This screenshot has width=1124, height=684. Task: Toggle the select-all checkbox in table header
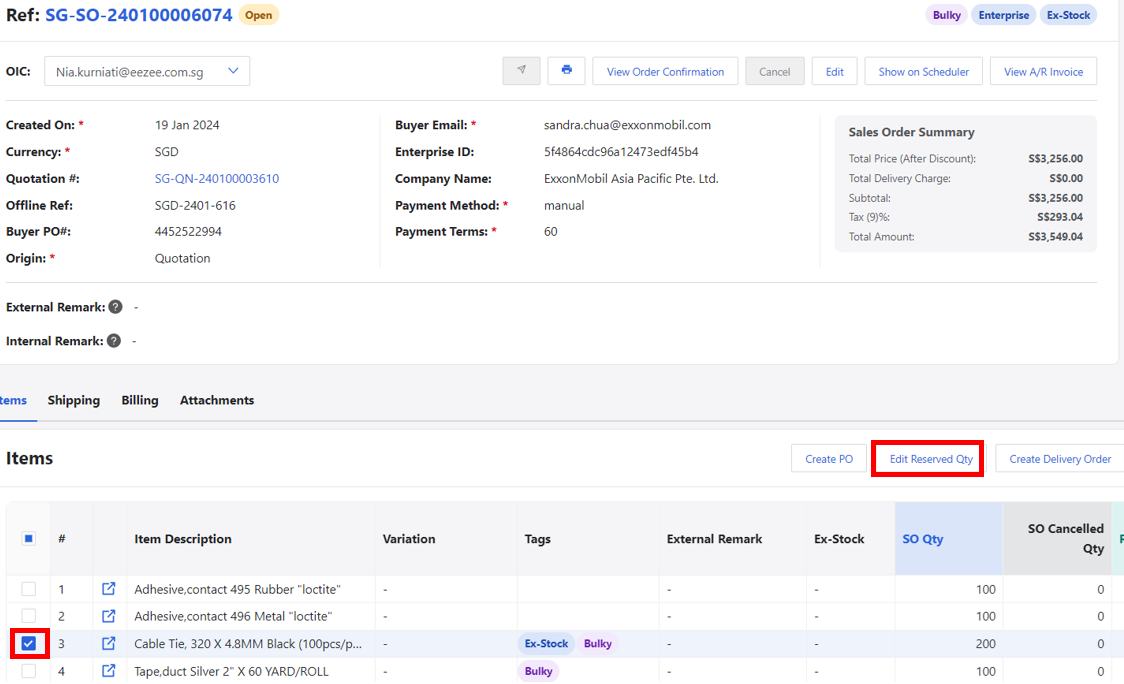click(x=29, y=538)
